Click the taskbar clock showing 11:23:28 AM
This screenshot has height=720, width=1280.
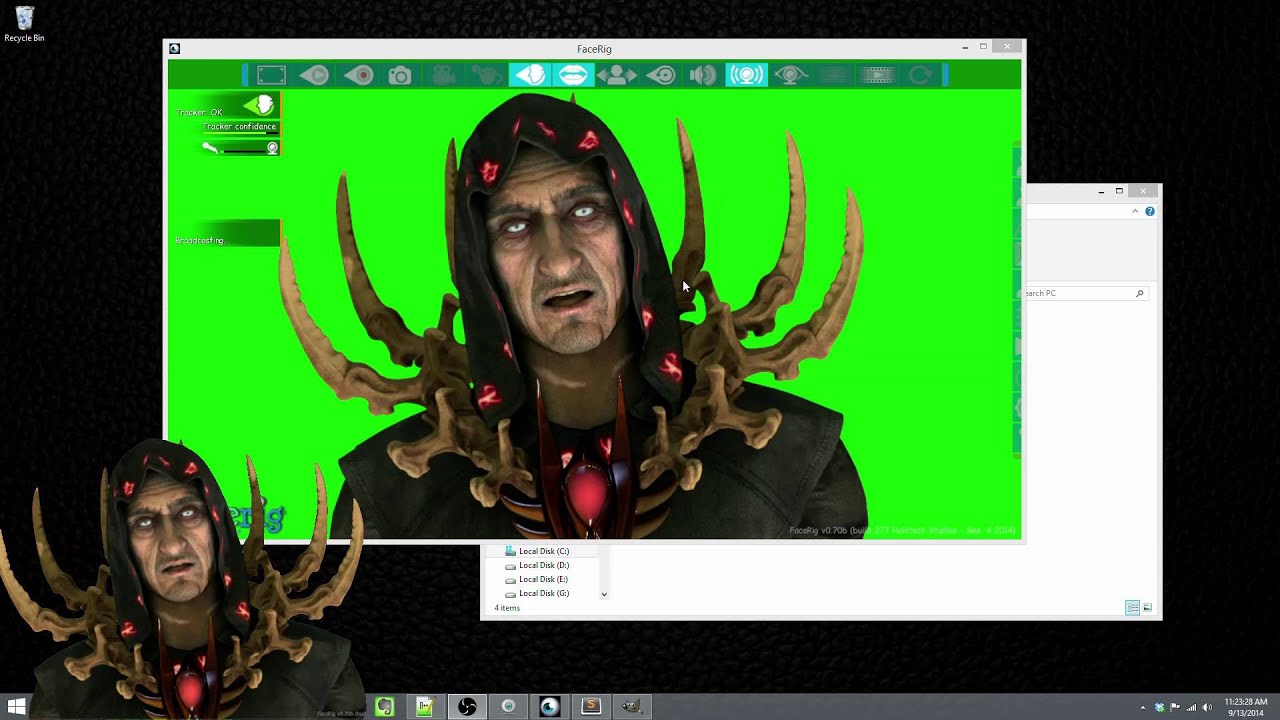1245,707
